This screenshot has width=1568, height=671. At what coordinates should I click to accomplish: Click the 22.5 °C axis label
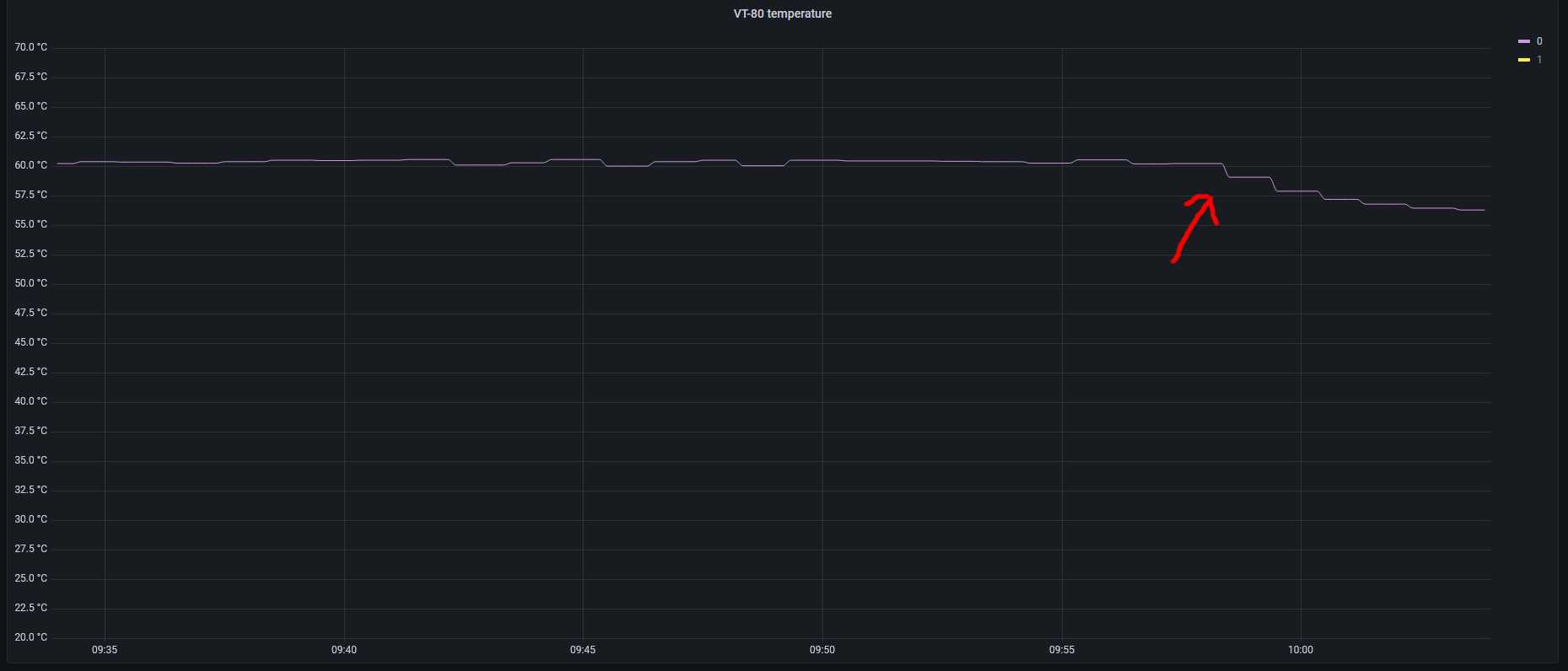(x=31, y=608)
